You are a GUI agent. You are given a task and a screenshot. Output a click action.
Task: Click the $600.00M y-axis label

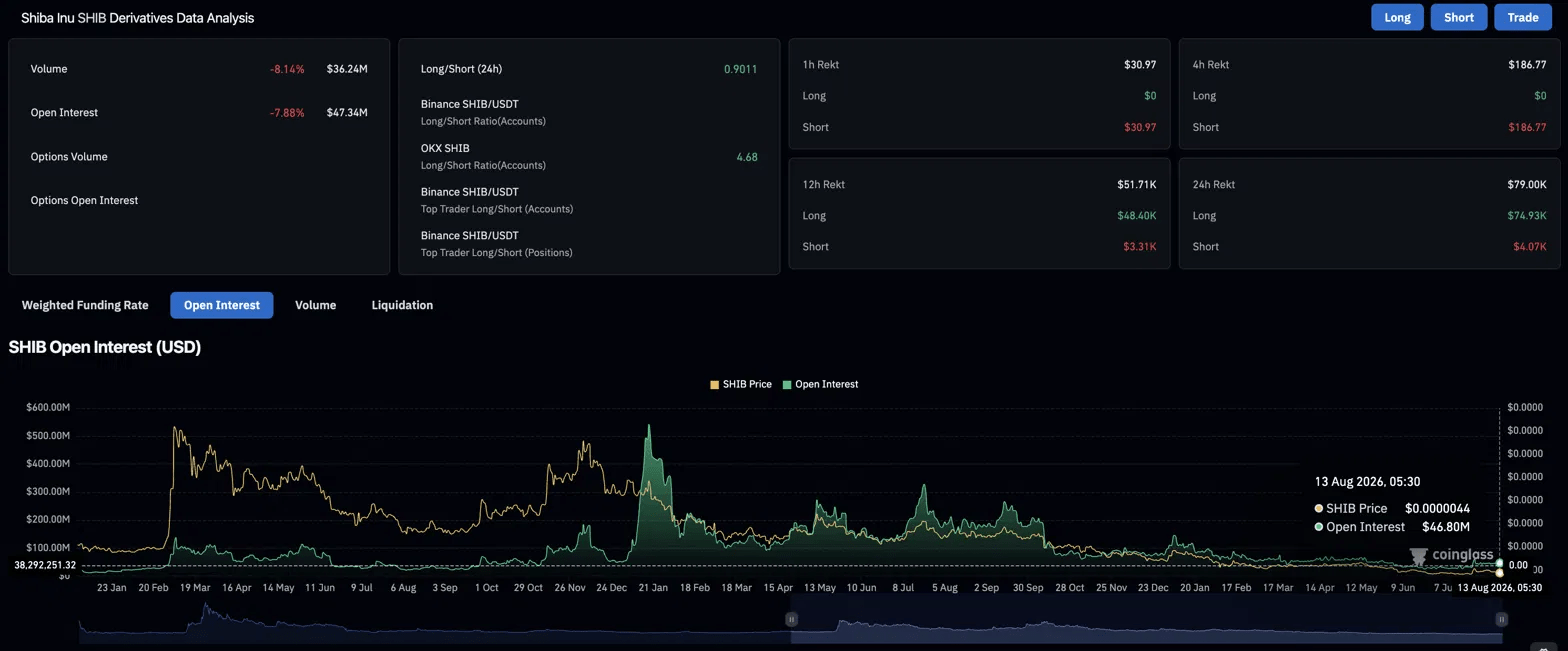pyautogui.click(x=48, y=408)
